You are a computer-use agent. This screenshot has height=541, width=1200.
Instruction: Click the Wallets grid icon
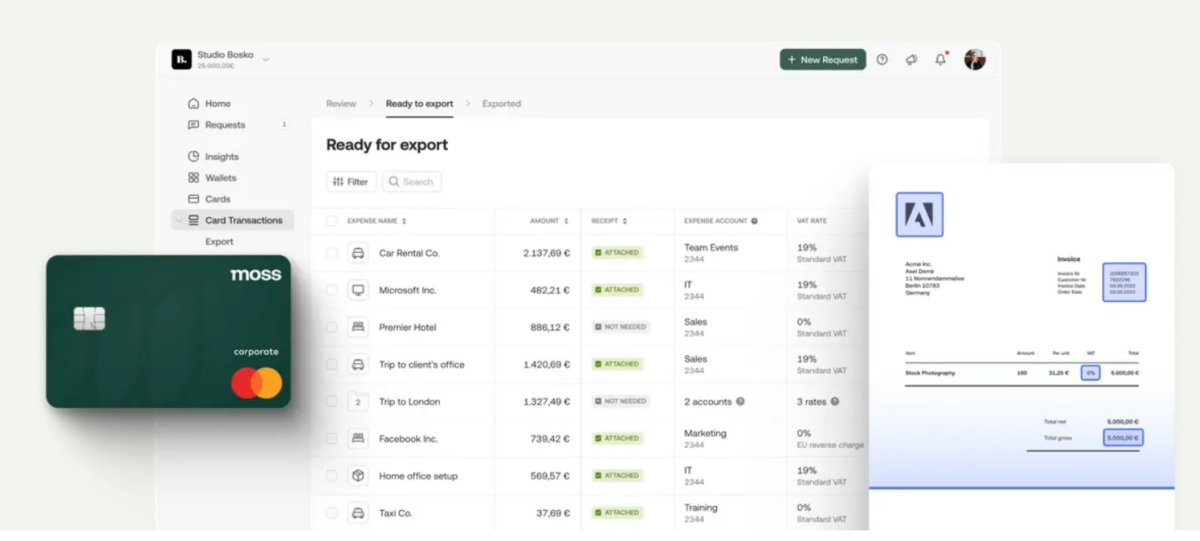[x=194, y=178]
